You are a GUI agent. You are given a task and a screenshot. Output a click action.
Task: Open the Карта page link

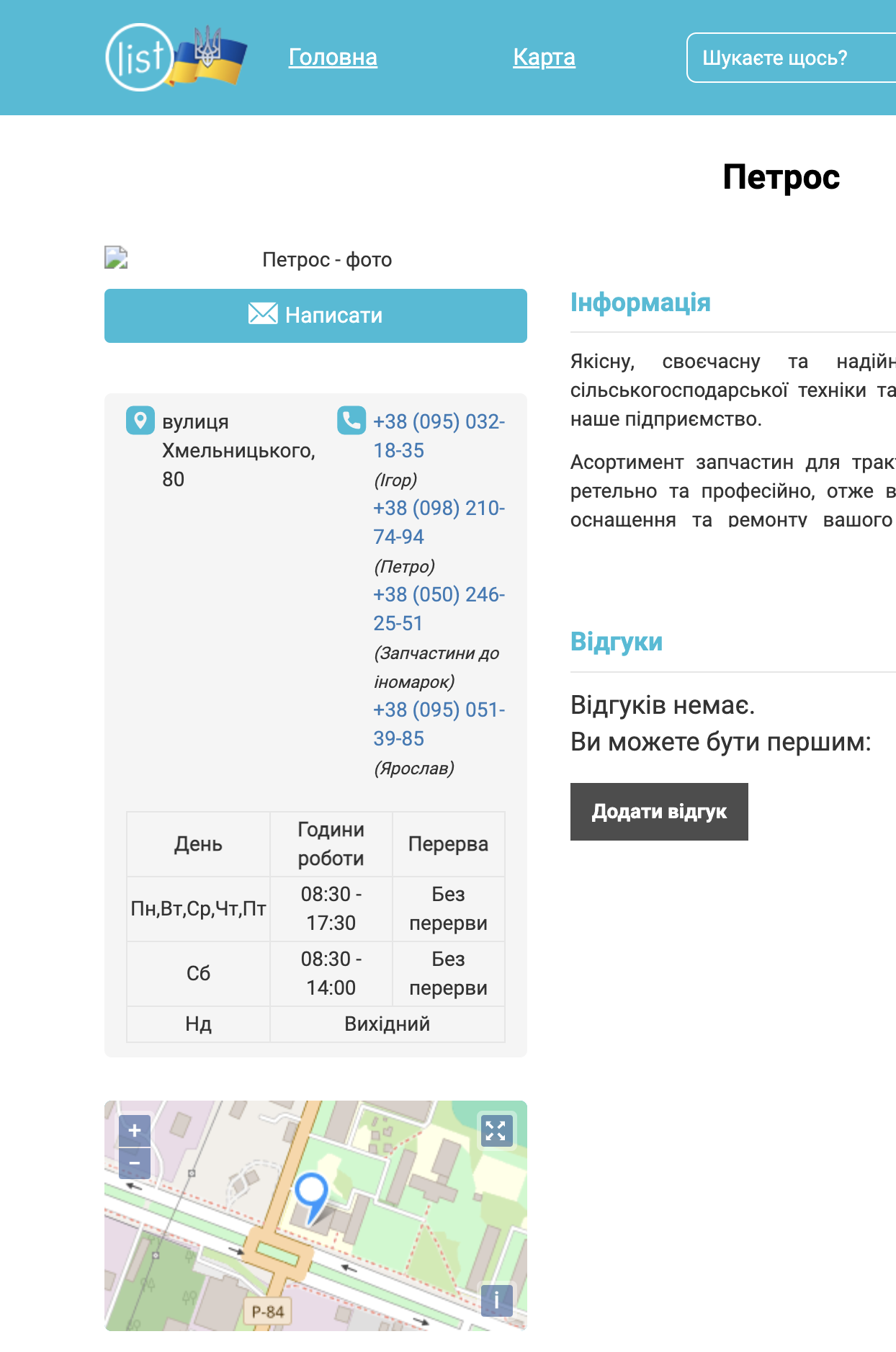coord(544,57)
